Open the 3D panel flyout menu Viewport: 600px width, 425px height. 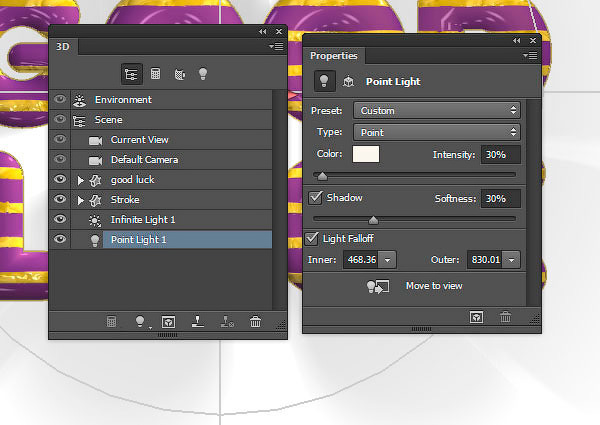click(x=276, y=47)
